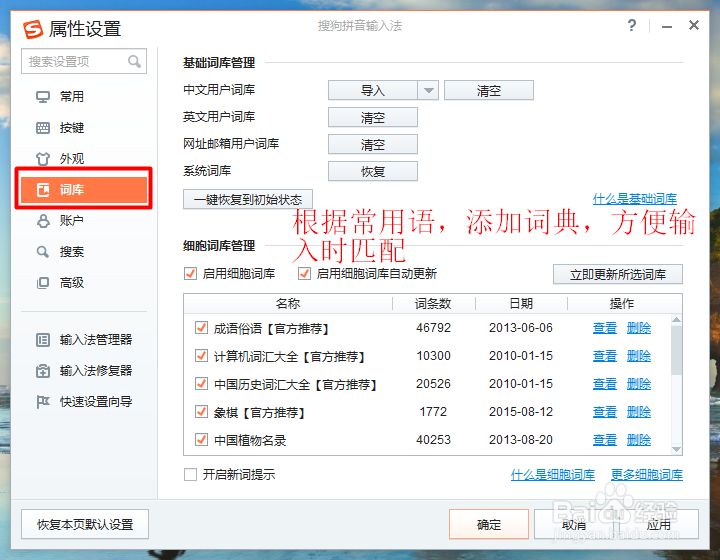
Task: Click the 词条数 column header
Action: click(x=433, y=303)
